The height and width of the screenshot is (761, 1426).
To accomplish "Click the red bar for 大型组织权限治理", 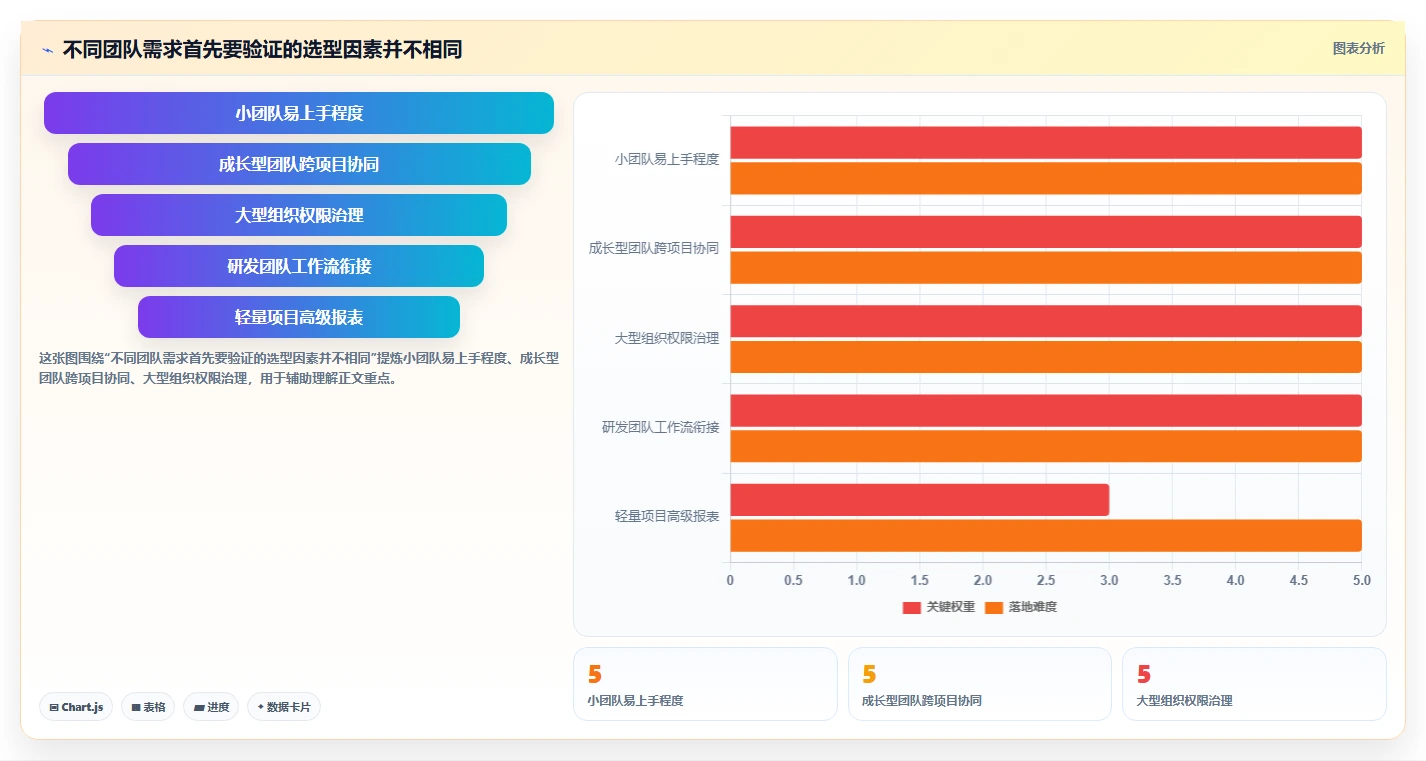I will coord(1046,321).
